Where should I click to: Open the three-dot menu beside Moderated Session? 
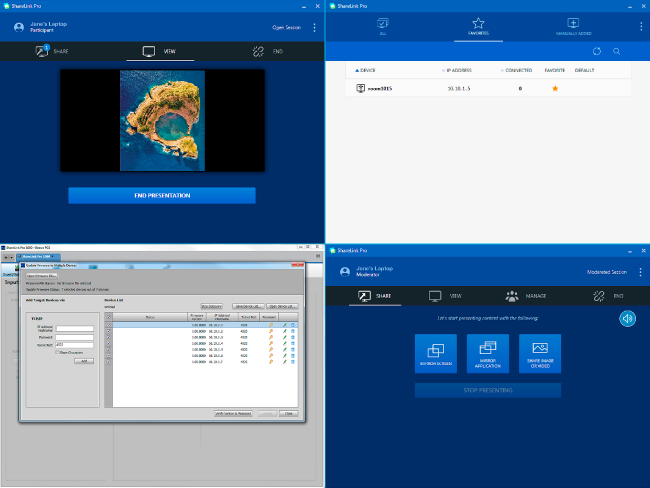coord(640,271)
